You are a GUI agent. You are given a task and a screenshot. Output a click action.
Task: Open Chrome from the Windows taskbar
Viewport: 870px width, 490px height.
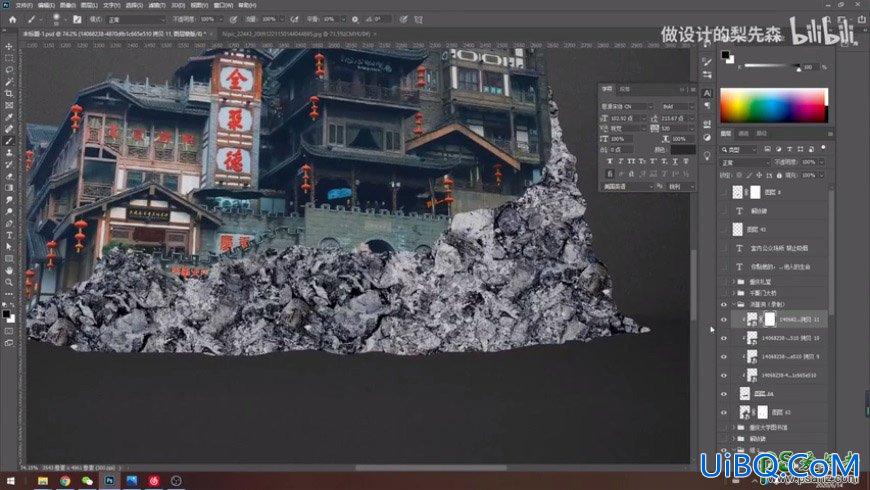tap(65, 481)
